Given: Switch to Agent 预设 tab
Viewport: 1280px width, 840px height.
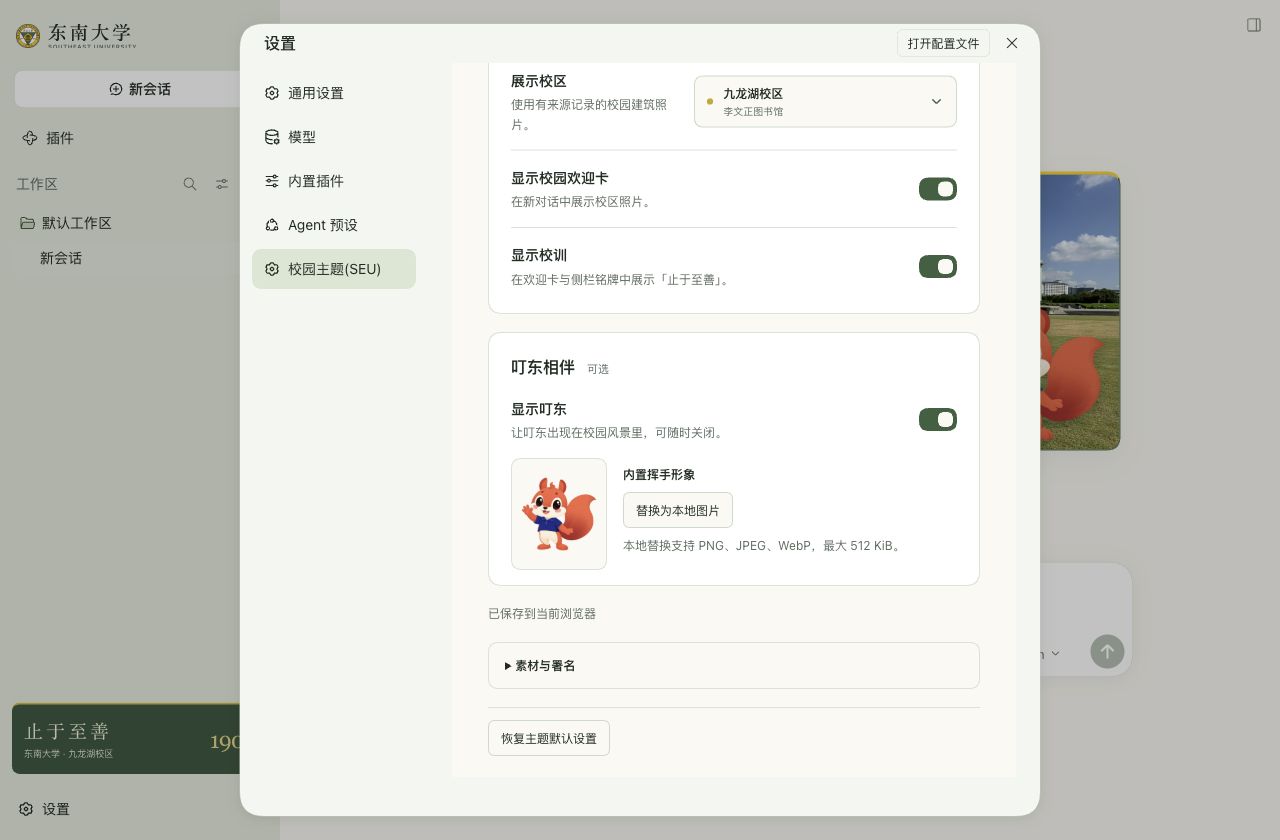Looking at the screenshot, I should (334, 225).
